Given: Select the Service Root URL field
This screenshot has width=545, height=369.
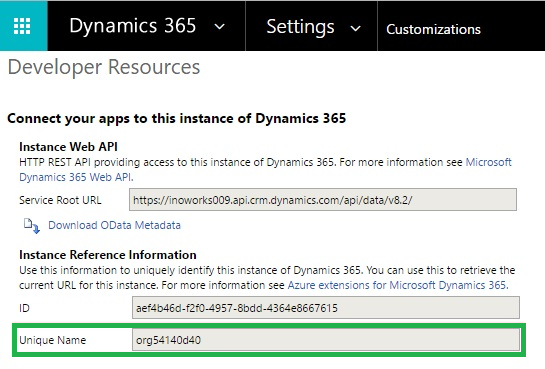Looking at the screenshot, I should pos(323,200).
